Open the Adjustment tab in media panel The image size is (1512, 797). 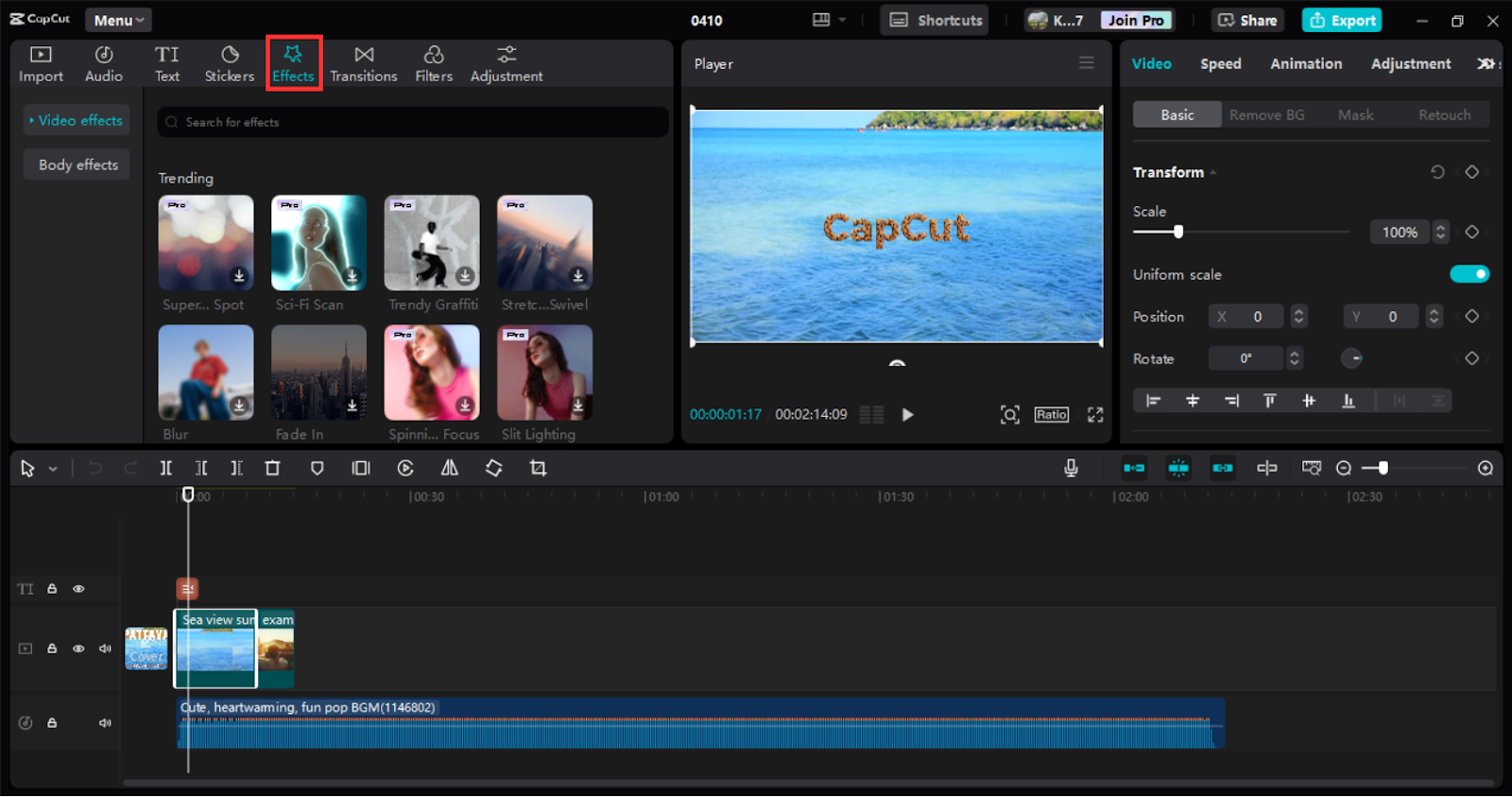coord(507,64)
